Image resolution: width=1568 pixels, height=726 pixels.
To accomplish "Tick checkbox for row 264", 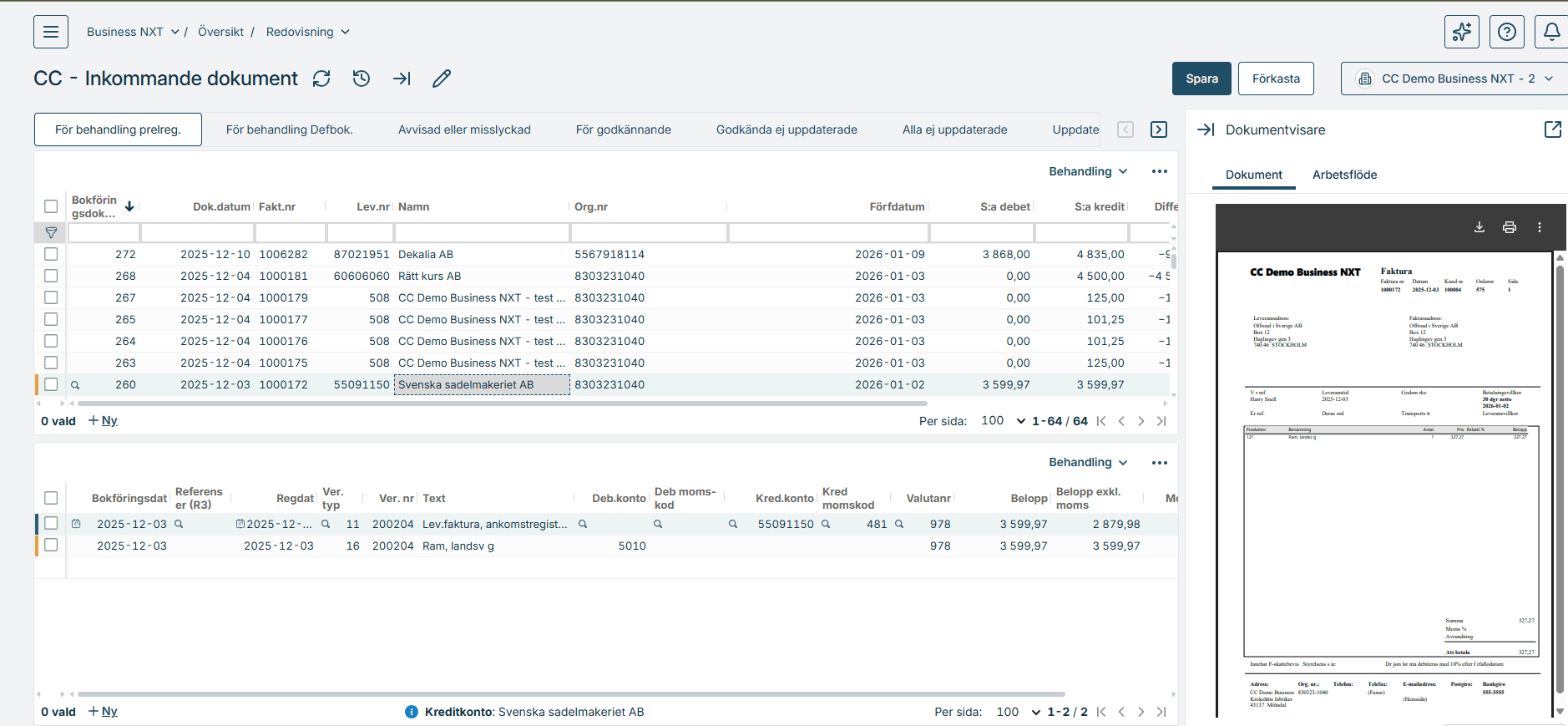I will click(51, 341).
